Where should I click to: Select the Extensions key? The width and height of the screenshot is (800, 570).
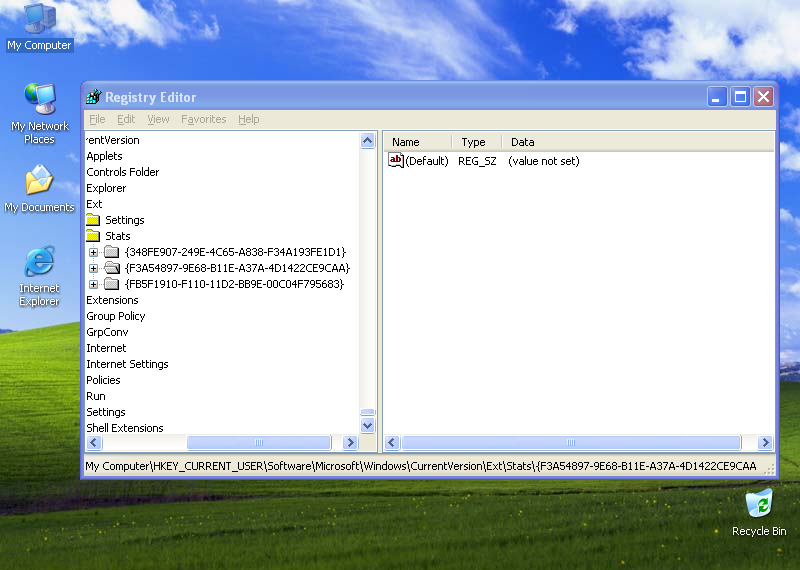click(x=112, y=300)
